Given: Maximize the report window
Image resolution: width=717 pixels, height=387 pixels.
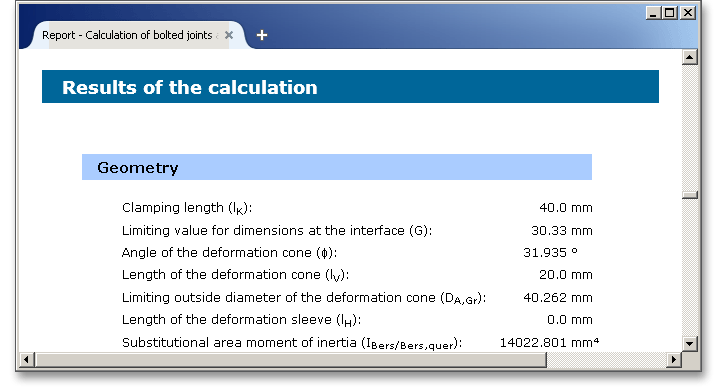Looking at the screenshot, I should (x=670, y=13).
